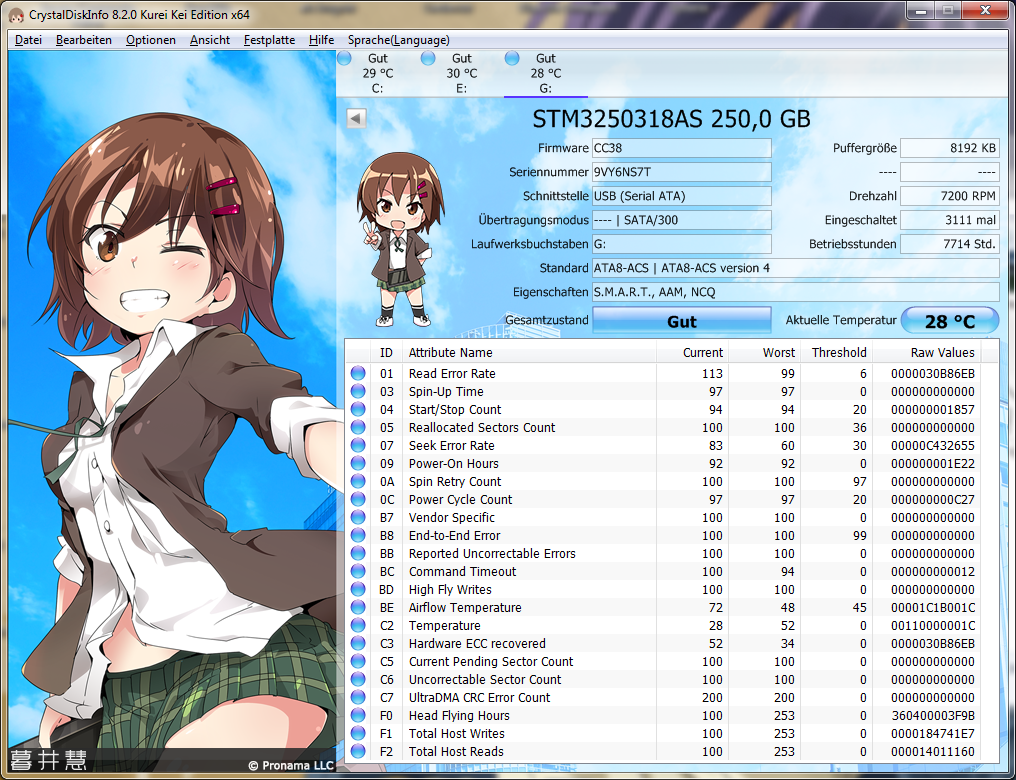Open the Optionen menu

(x=151, y=40)
